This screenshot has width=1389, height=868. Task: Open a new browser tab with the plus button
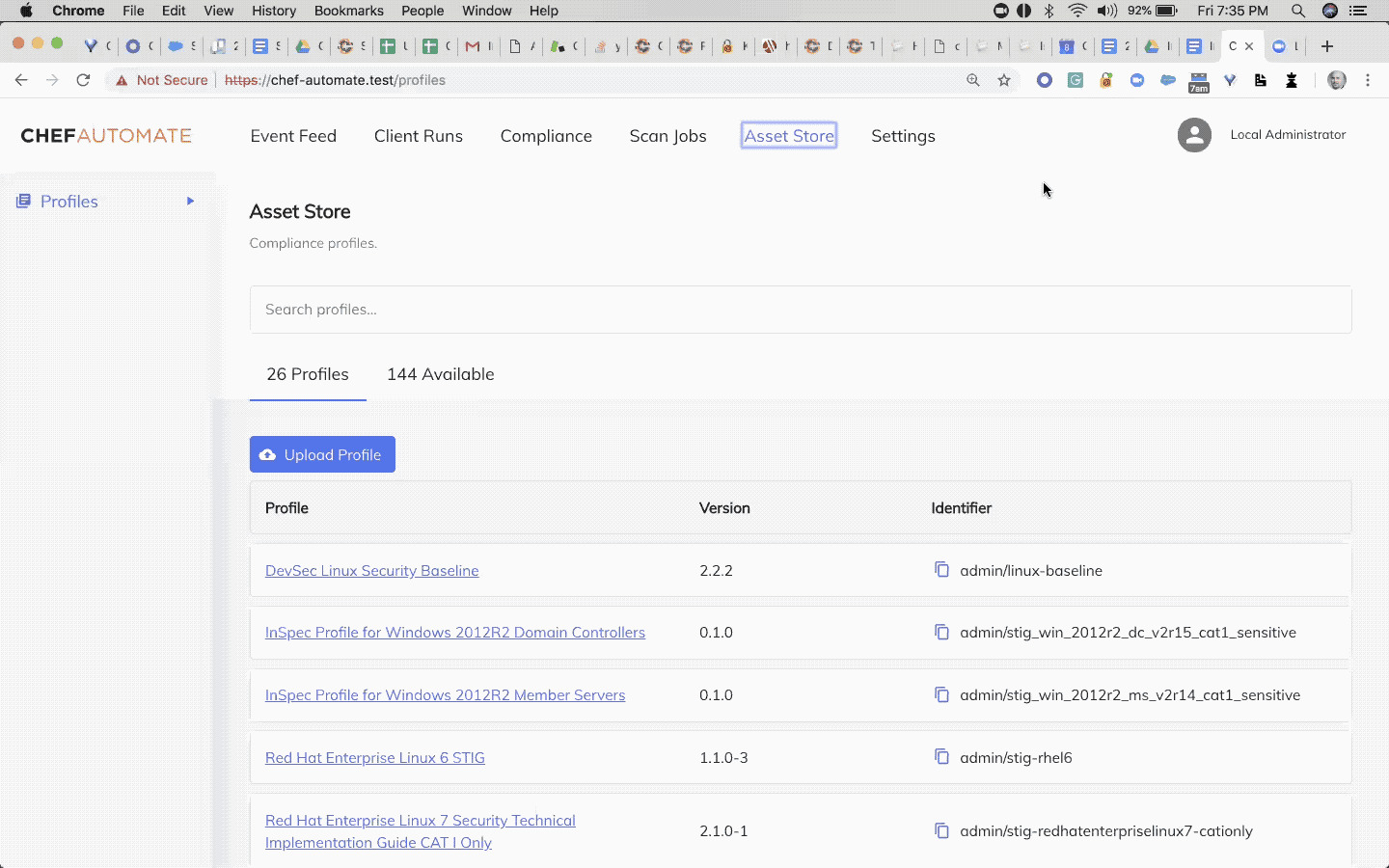click(x=1327, y=45)
